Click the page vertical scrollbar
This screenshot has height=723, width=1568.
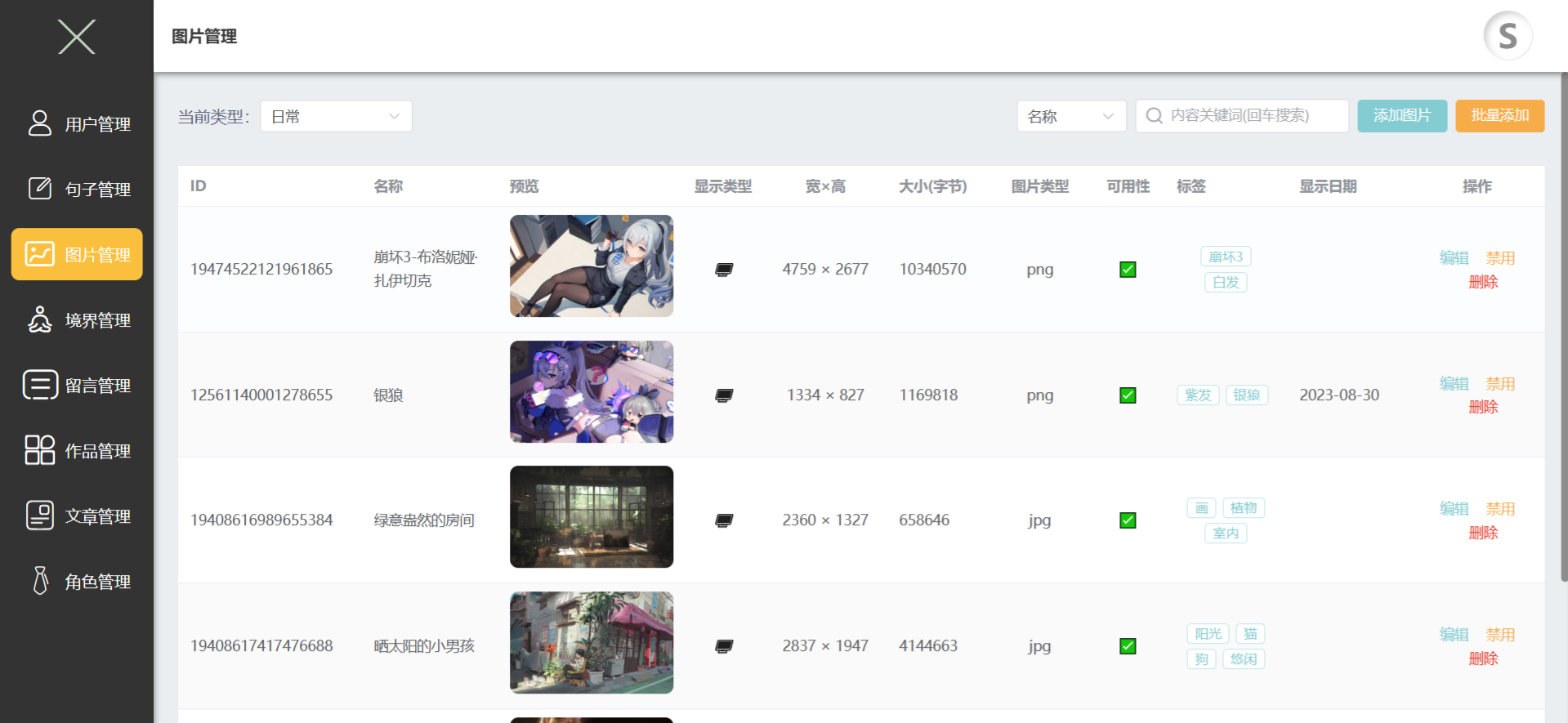[1564, 327]
